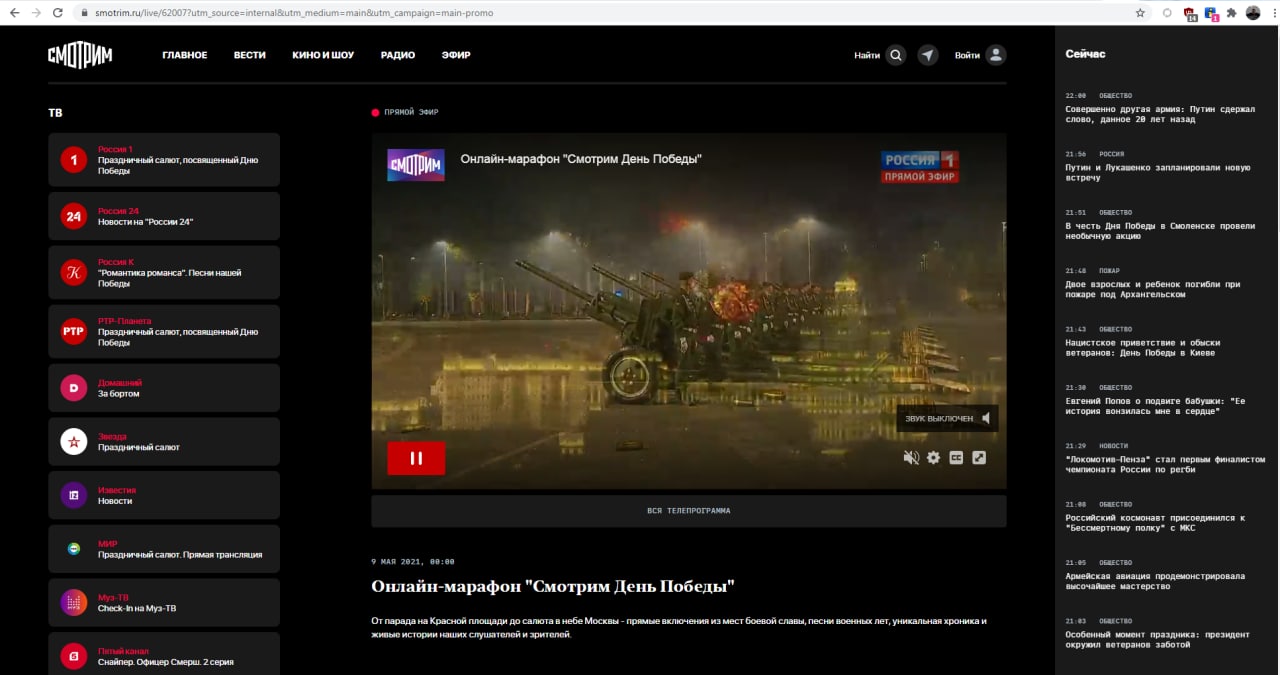Select the Россия 24 channel icon
Image resolution: width=1280 pixels, height=675 pixels.
coord(74,216)
